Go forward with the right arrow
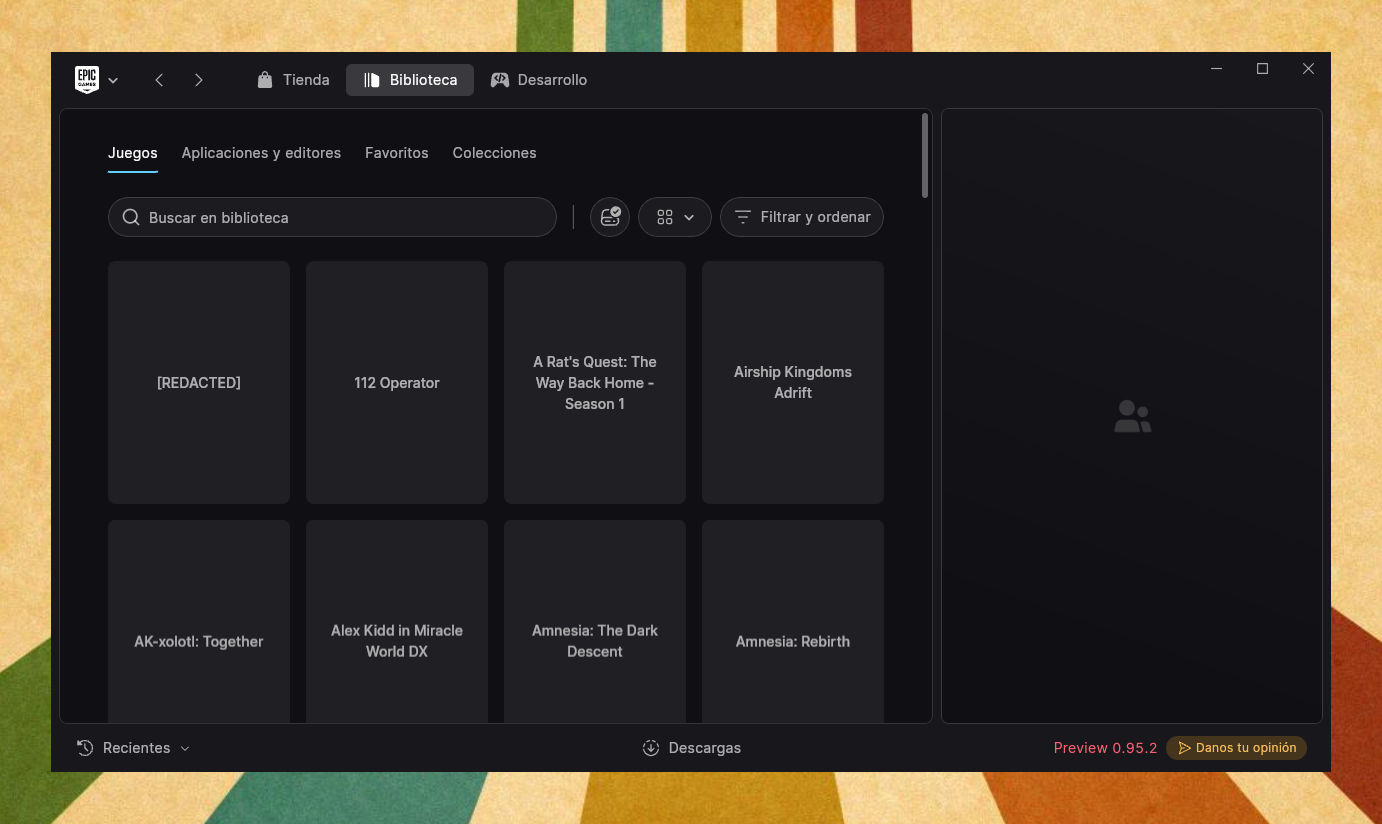This screenshot has height=824, width=1382. pos(199,80)
